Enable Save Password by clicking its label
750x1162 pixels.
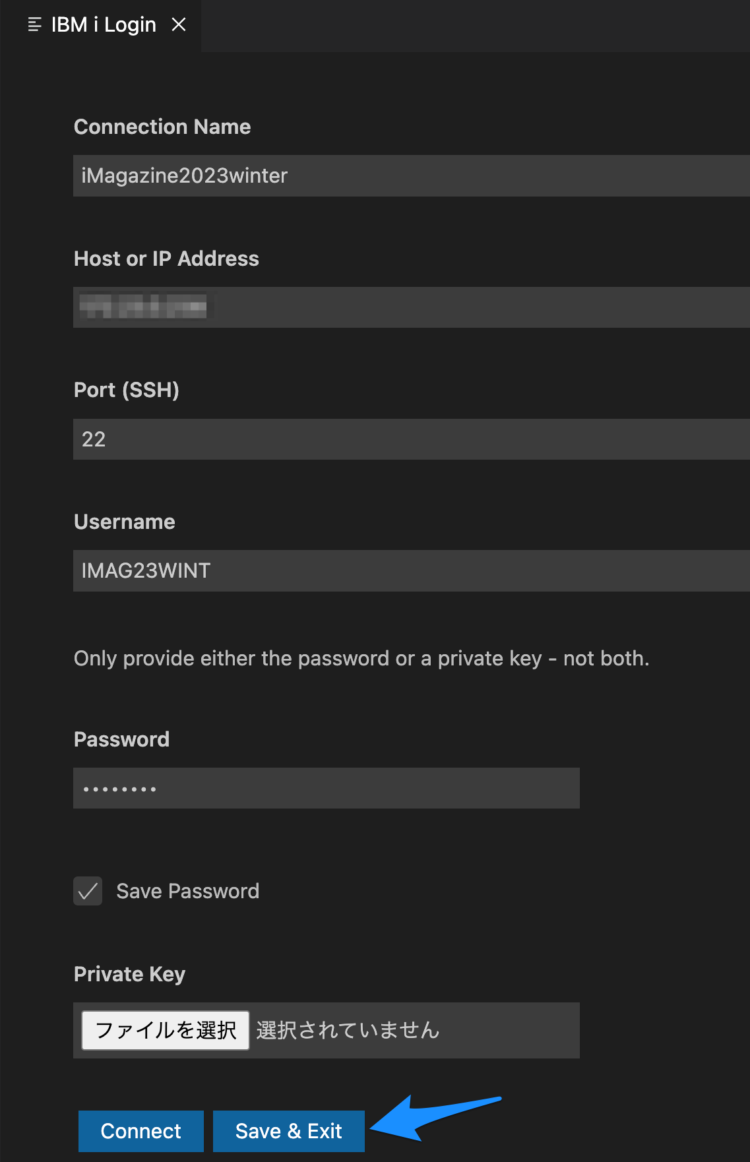187,891
